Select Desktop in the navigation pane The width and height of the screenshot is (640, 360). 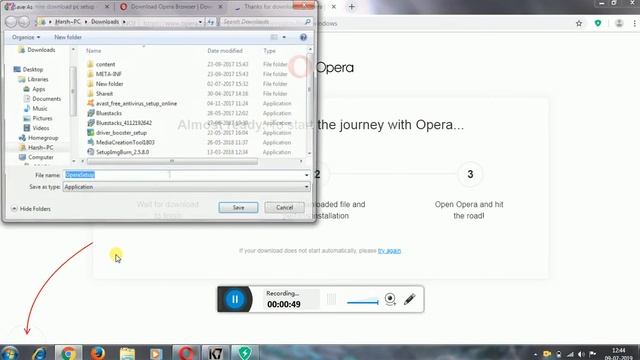[29, 69]
